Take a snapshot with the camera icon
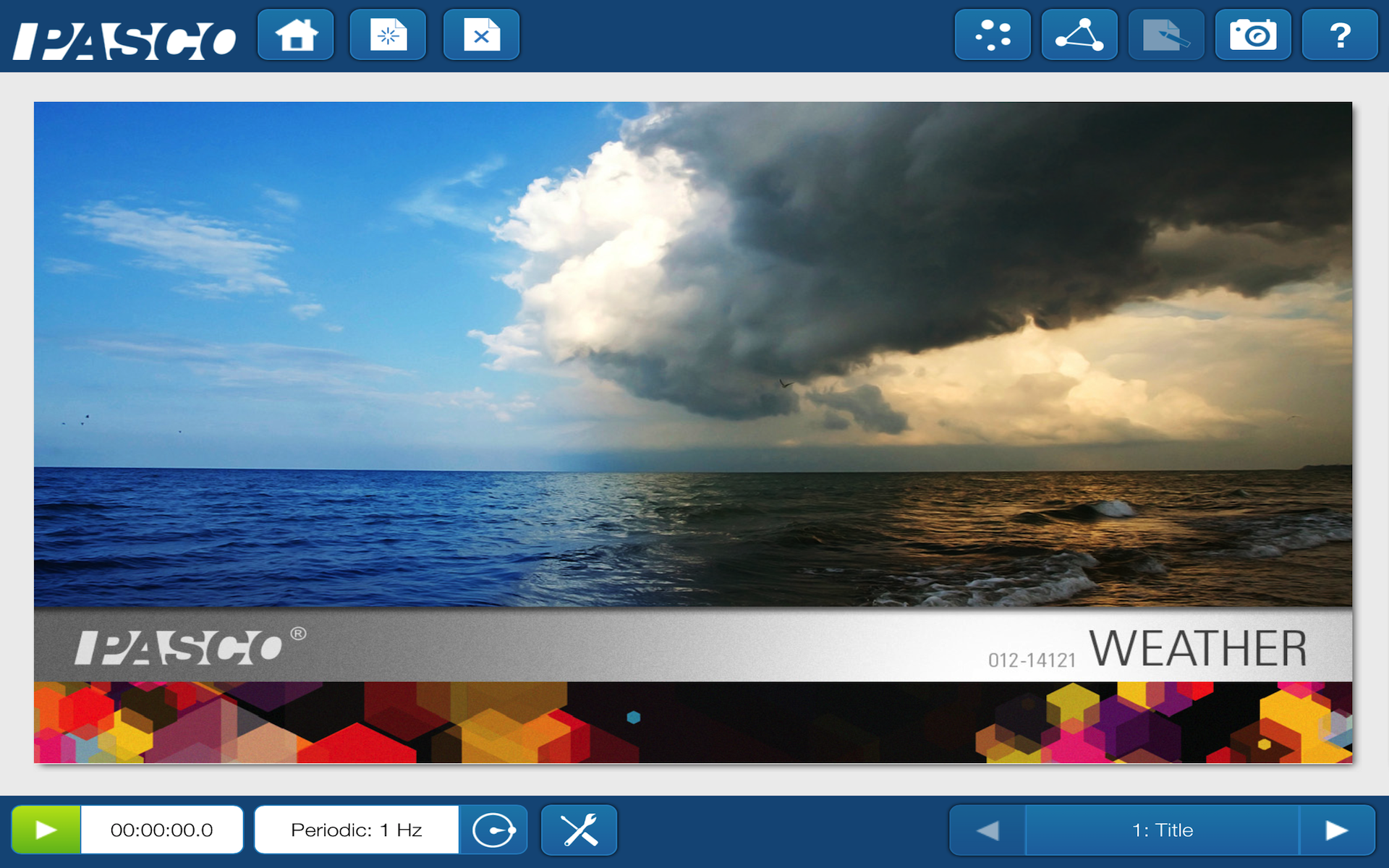 coord(1253,35)
